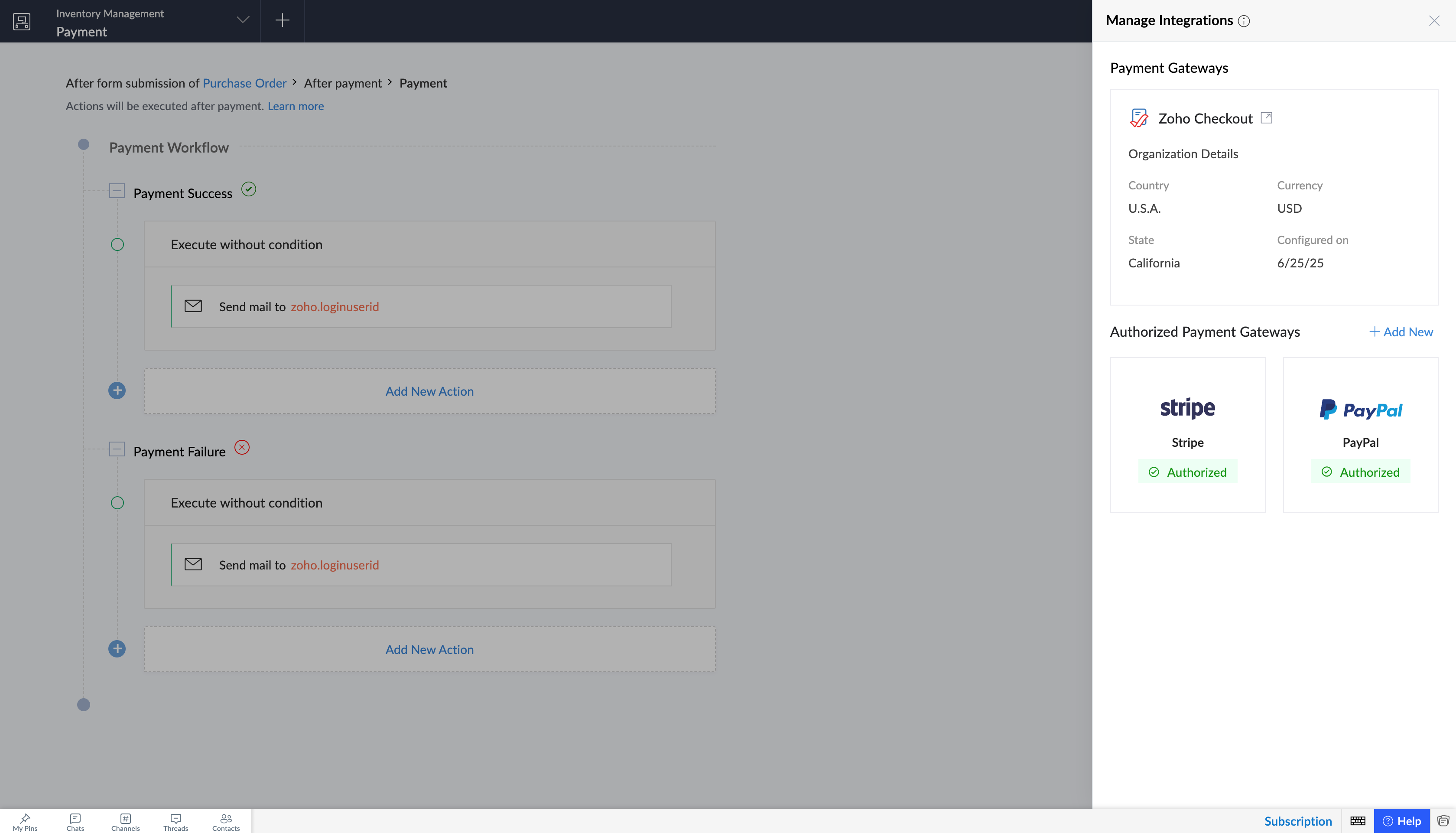The height and width of the screenshot is (833, 1456).
Task: Click the workflow icon at top left
Action: (22, 21)
